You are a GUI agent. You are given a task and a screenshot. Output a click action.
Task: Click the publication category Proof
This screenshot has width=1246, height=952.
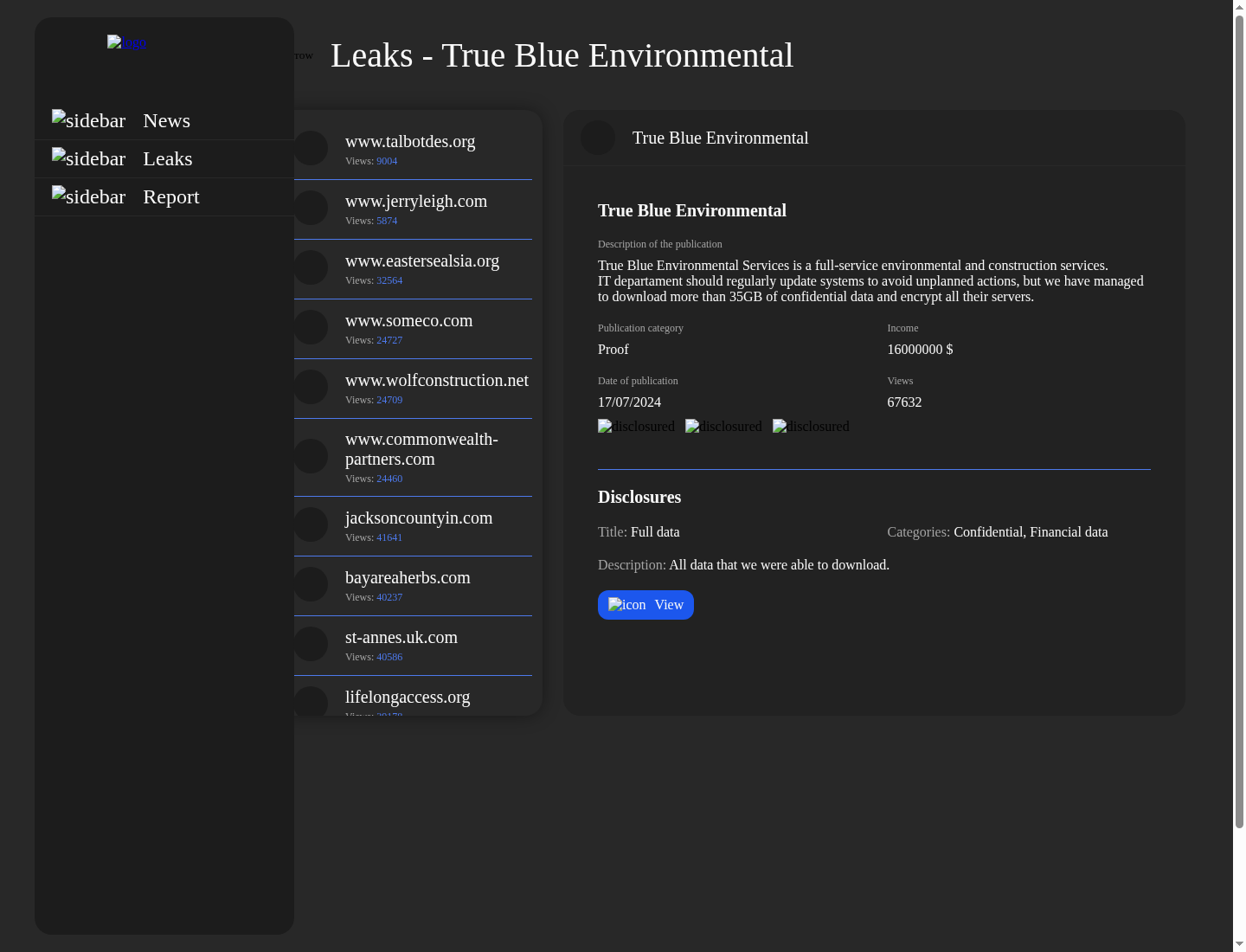click(x=613, y=350)
